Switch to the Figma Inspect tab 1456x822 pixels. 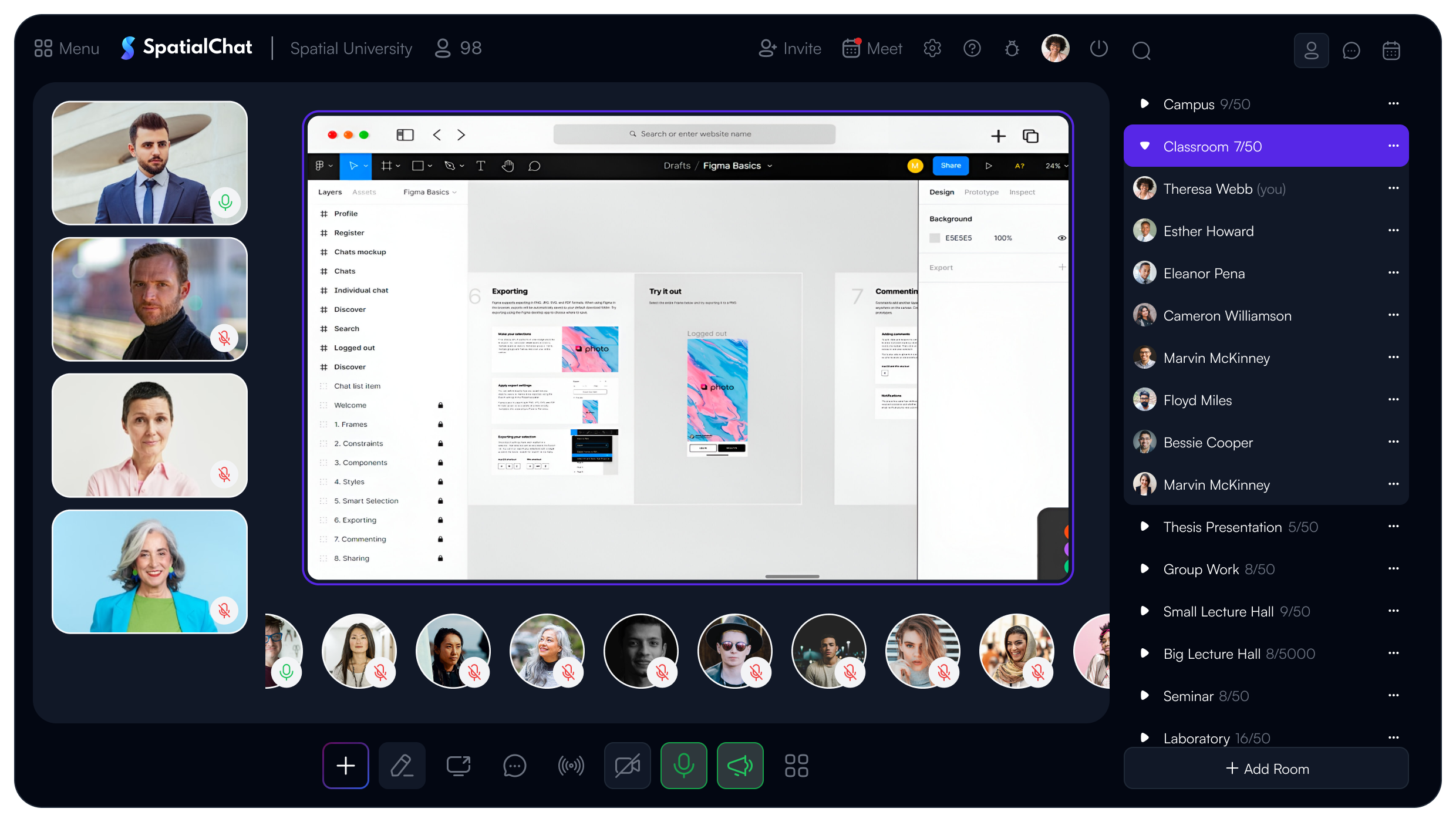[x=1022, y=192]
